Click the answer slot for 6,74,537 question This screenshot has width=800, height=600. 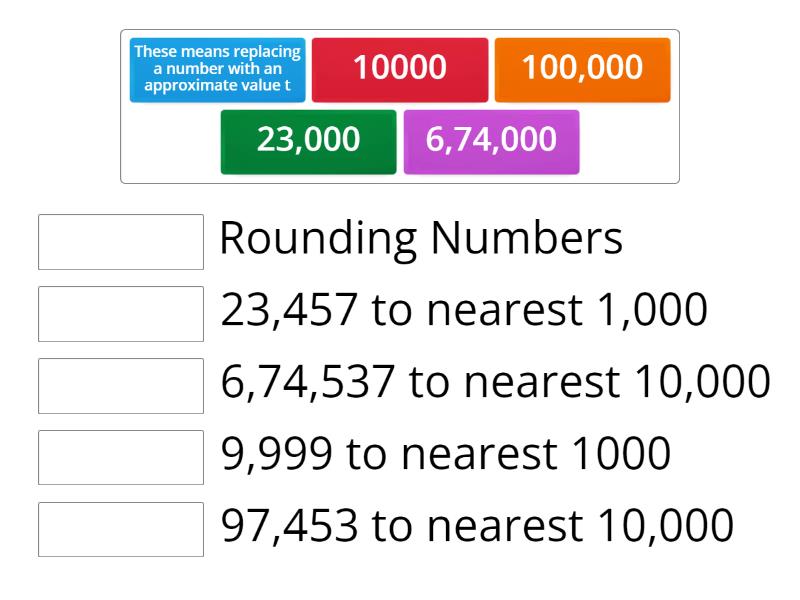tap(120, 384)
